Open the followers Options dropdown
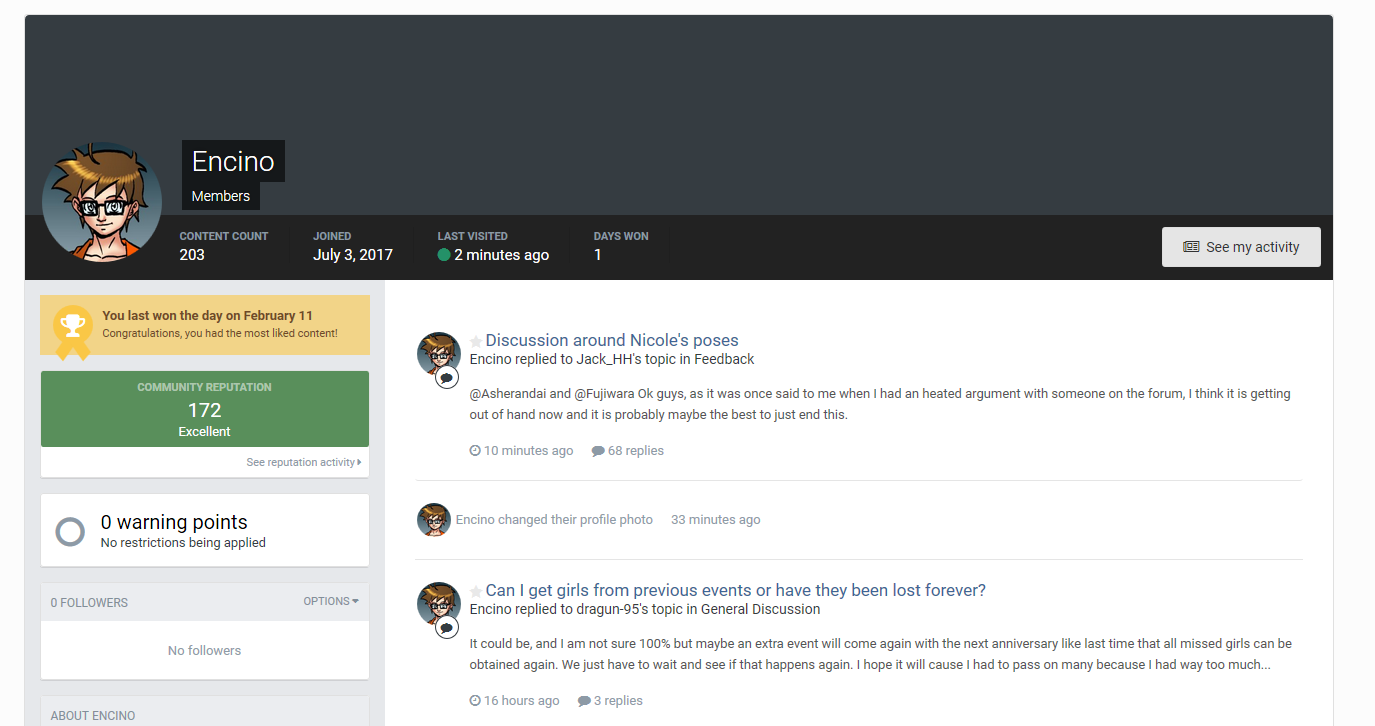Viewport: 1375px width, 726px height. point(330,602)
